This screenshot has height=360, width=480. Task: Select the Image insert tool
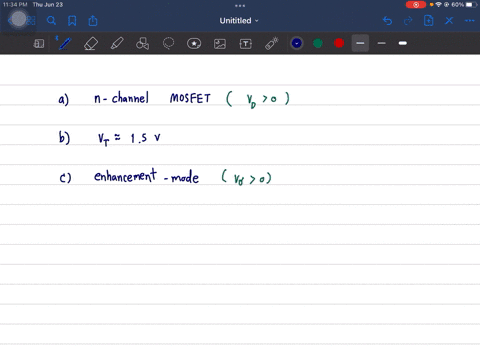[220, 44]
